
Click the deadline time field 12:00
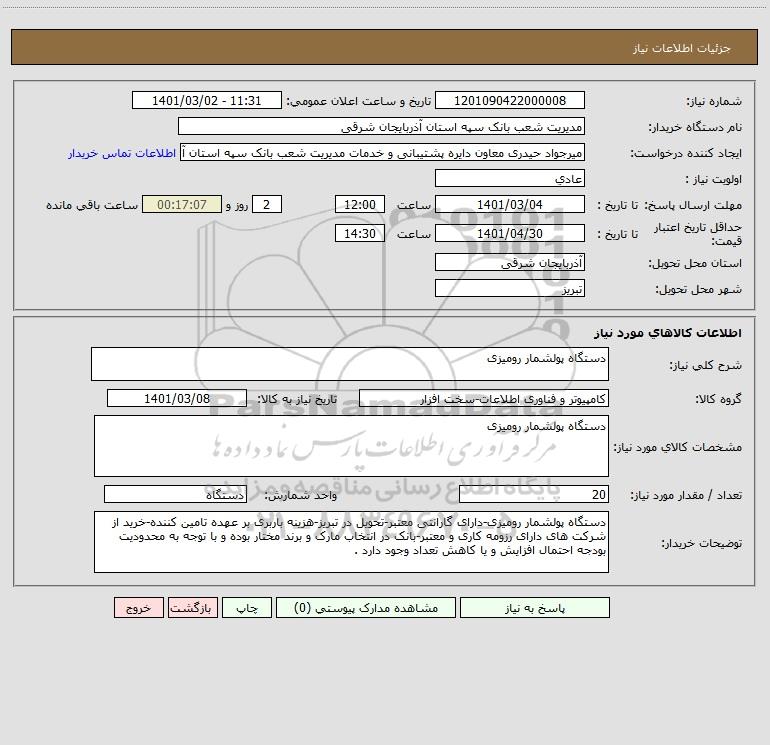(x=359, y=205)
